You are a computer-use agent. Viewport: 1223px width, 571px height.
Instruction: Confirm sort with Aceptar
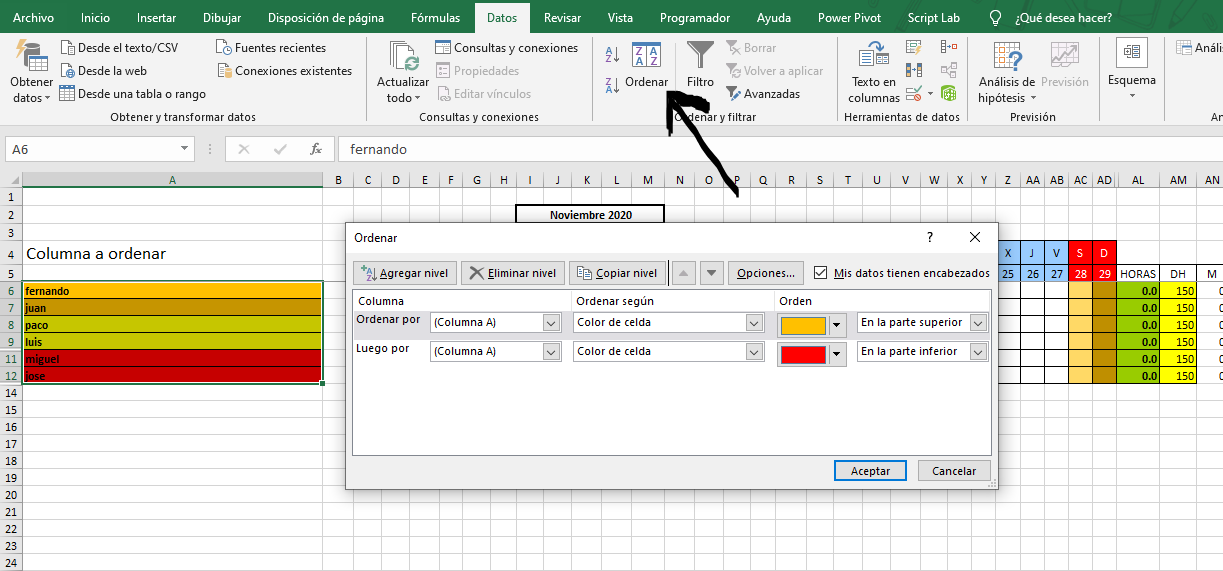point(870,471)
